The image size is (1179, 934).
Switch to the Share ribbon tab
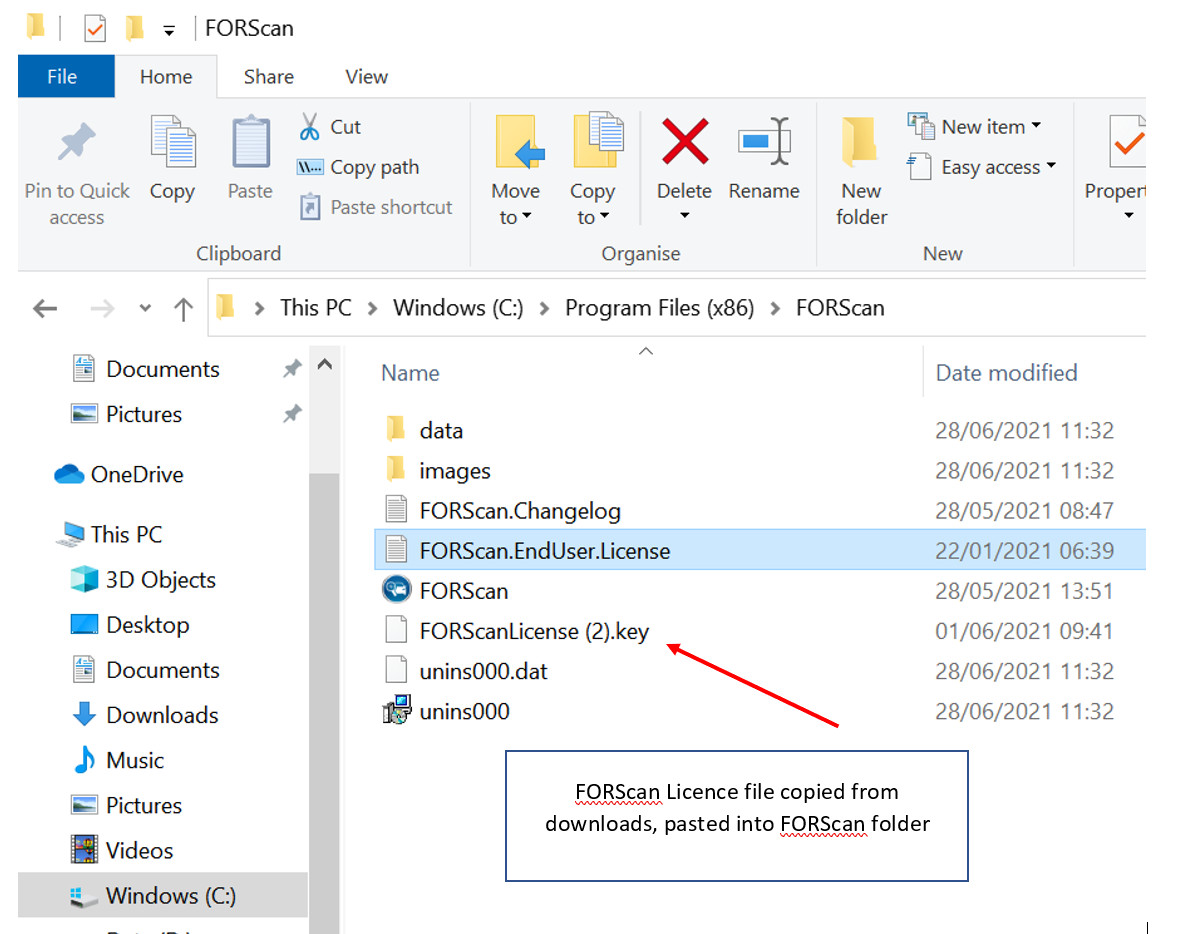268,77
